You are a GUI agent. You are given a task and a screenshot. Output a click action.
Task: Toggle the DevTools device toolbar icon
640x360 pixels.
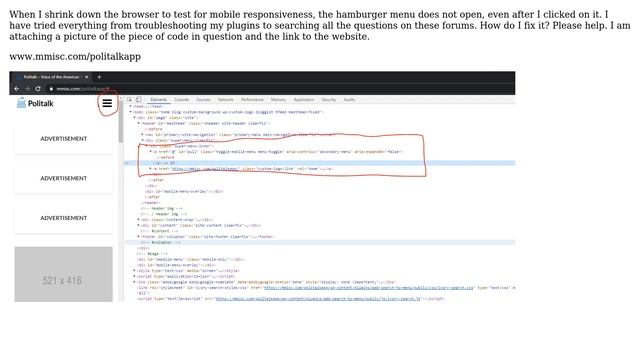[138, 100]
